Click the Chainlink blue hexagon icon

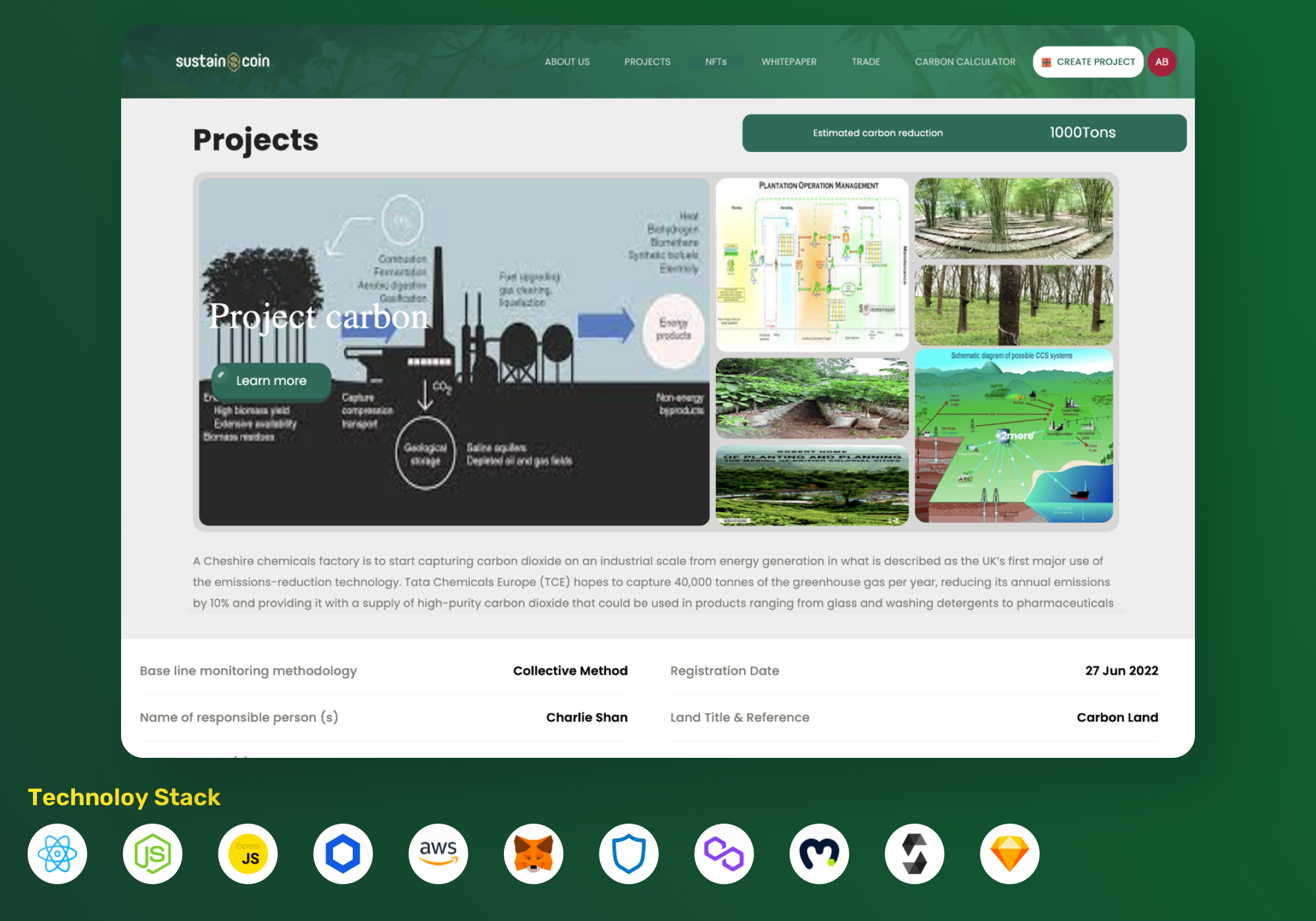point(343,854)
